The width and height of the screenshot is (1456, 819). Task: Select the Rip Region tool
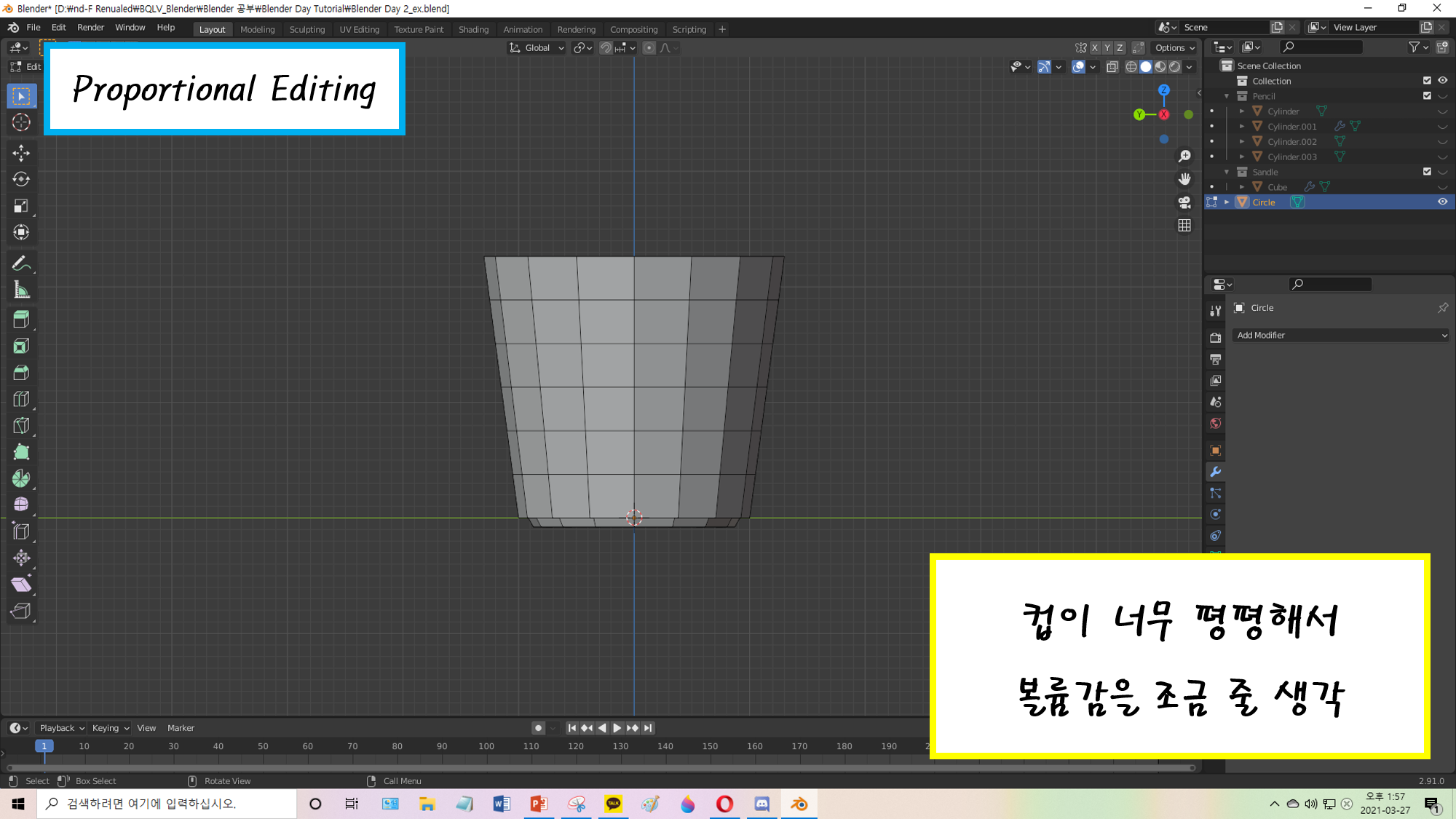21,612
